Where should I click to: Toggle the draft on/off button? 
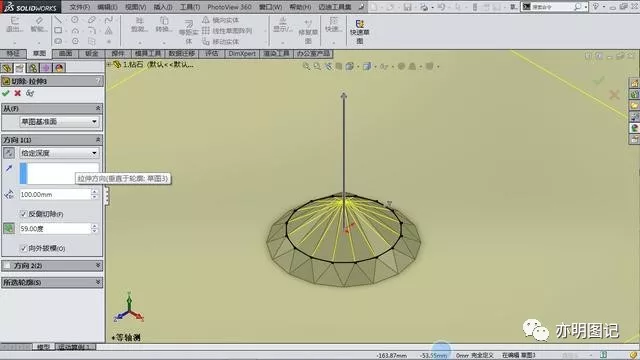9,229
